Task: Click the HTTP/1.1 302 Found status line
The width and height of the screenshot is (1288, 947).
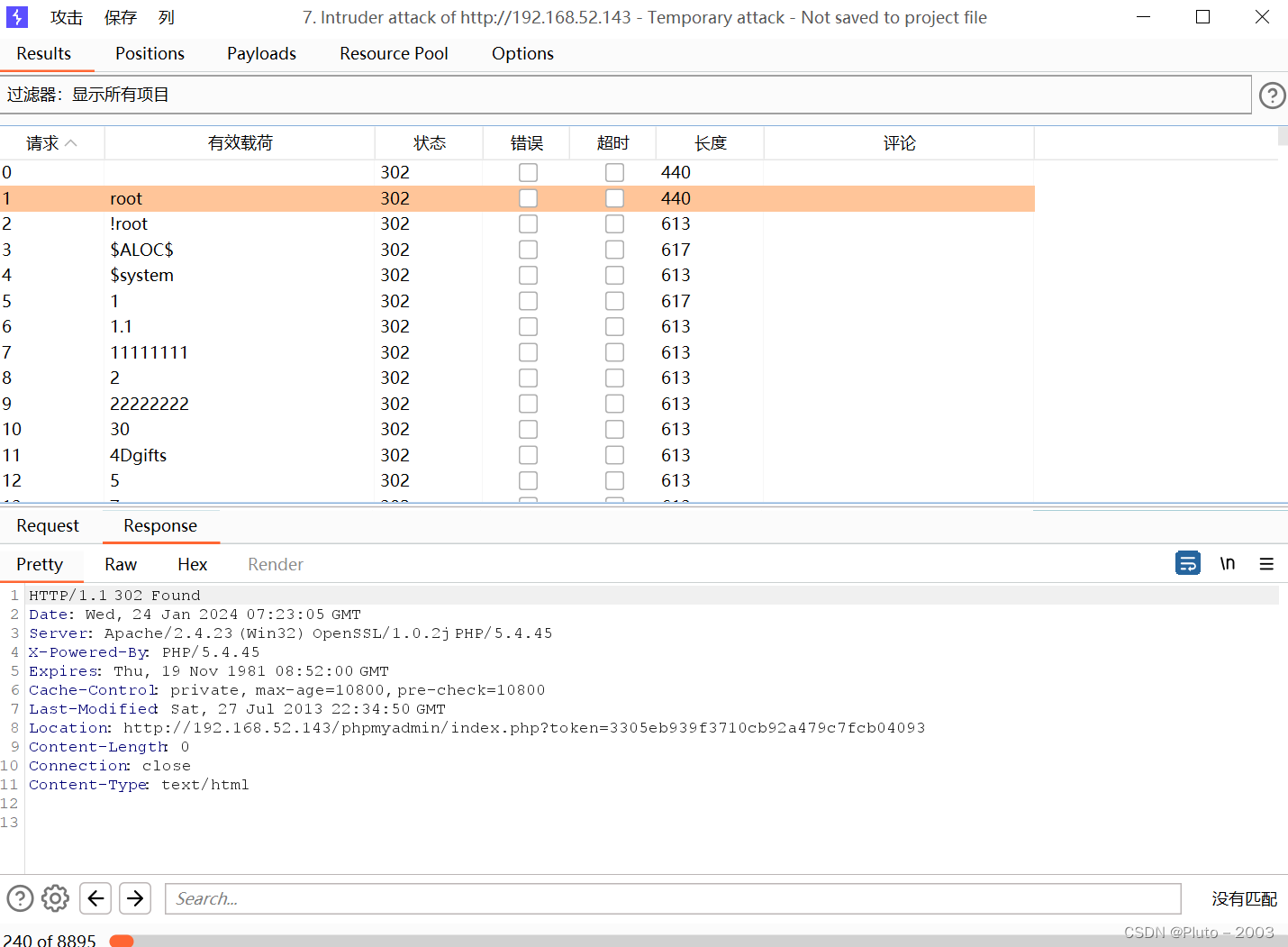Action: coord(114,596)
